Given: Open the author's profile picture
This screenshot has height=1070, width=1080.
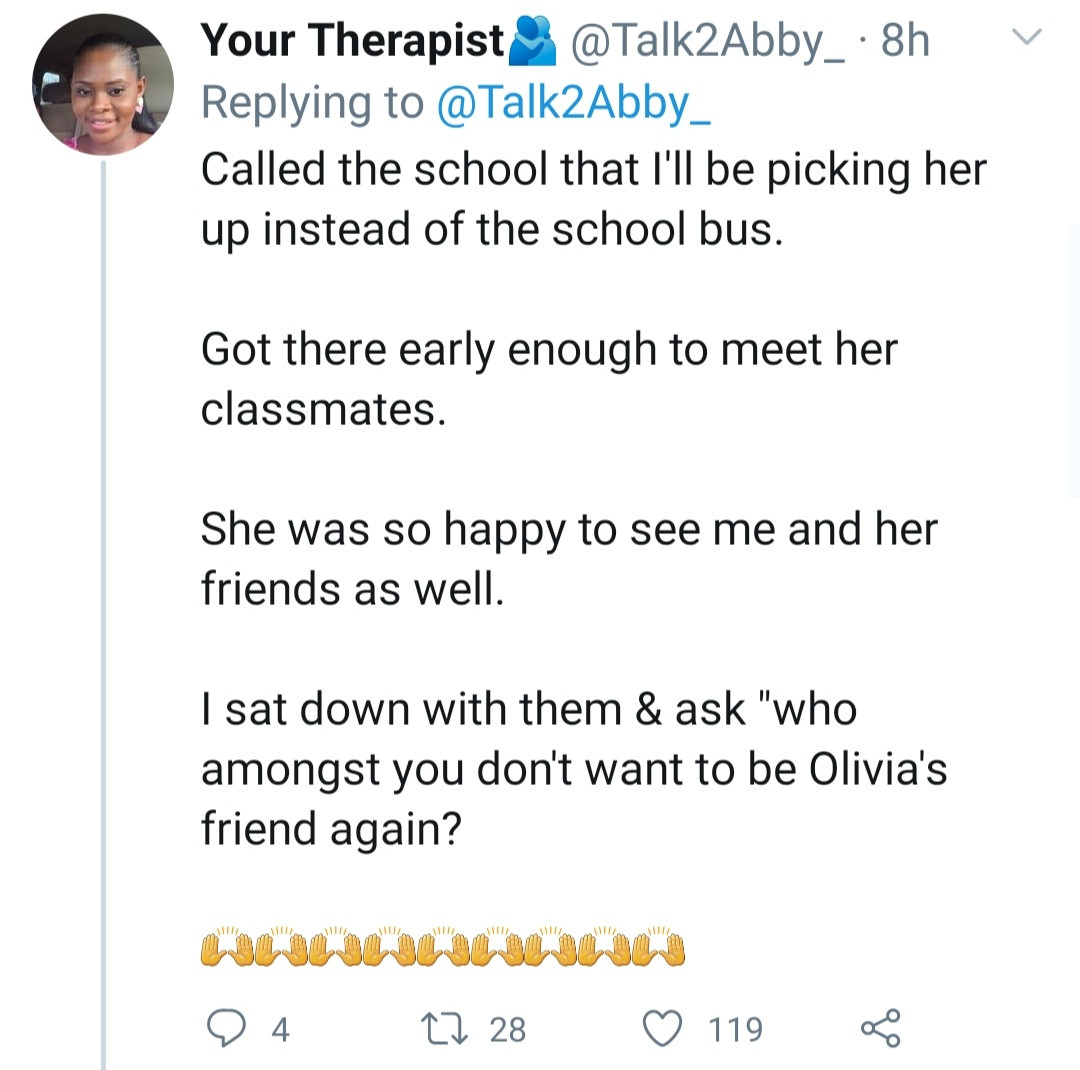Looking at the screenshot, I should [x=103, y=83].
